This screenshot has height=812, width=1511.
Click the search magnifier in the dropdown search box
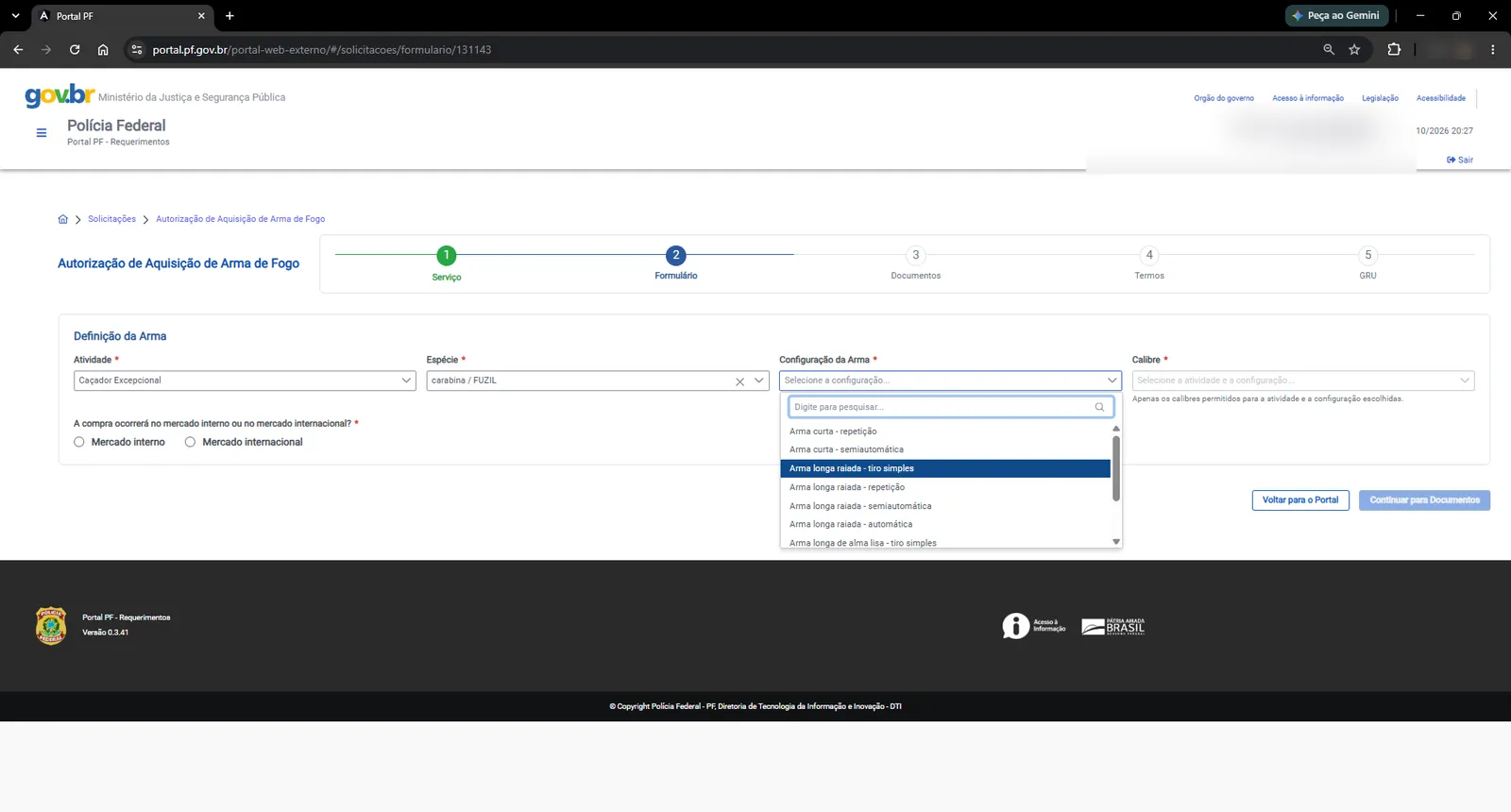[1099, 407]
